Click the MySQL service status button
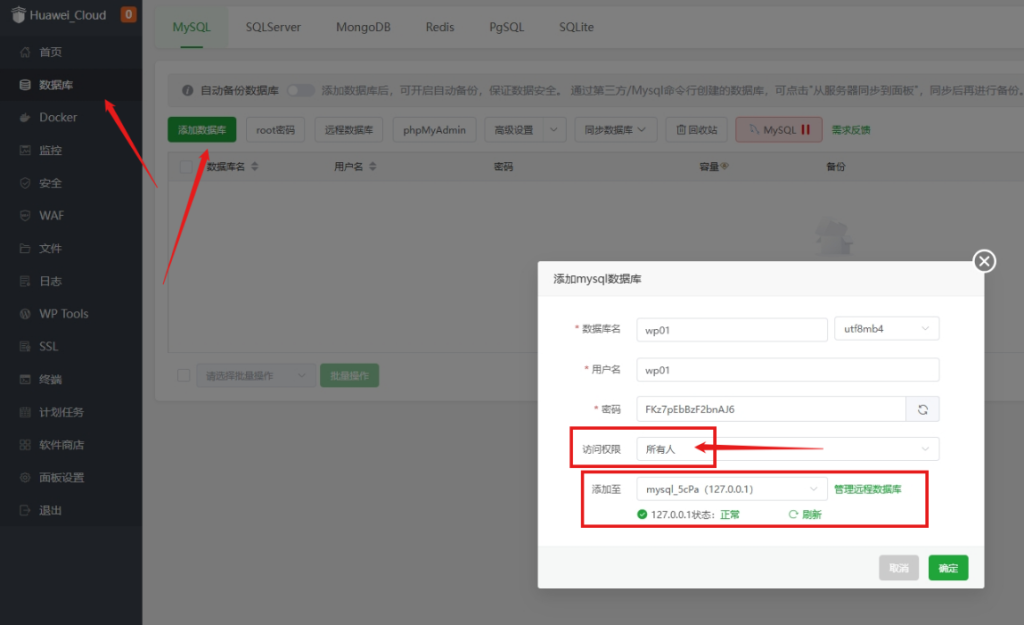 click(778, 130)
